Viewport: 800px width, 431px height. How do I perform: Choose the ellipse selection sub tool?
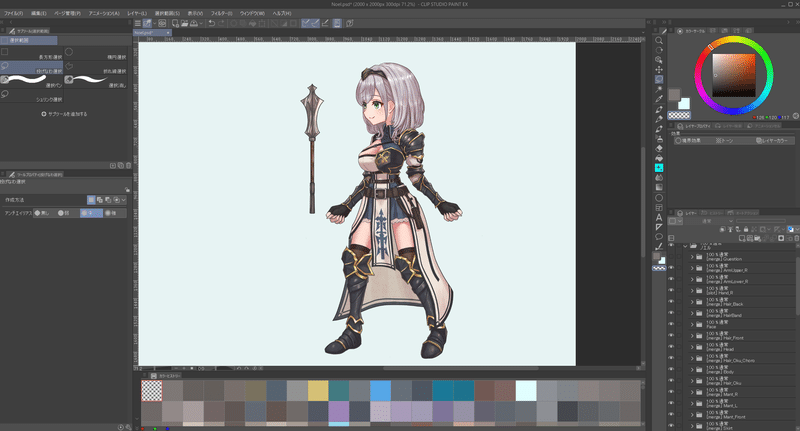[x=95, y=53]
